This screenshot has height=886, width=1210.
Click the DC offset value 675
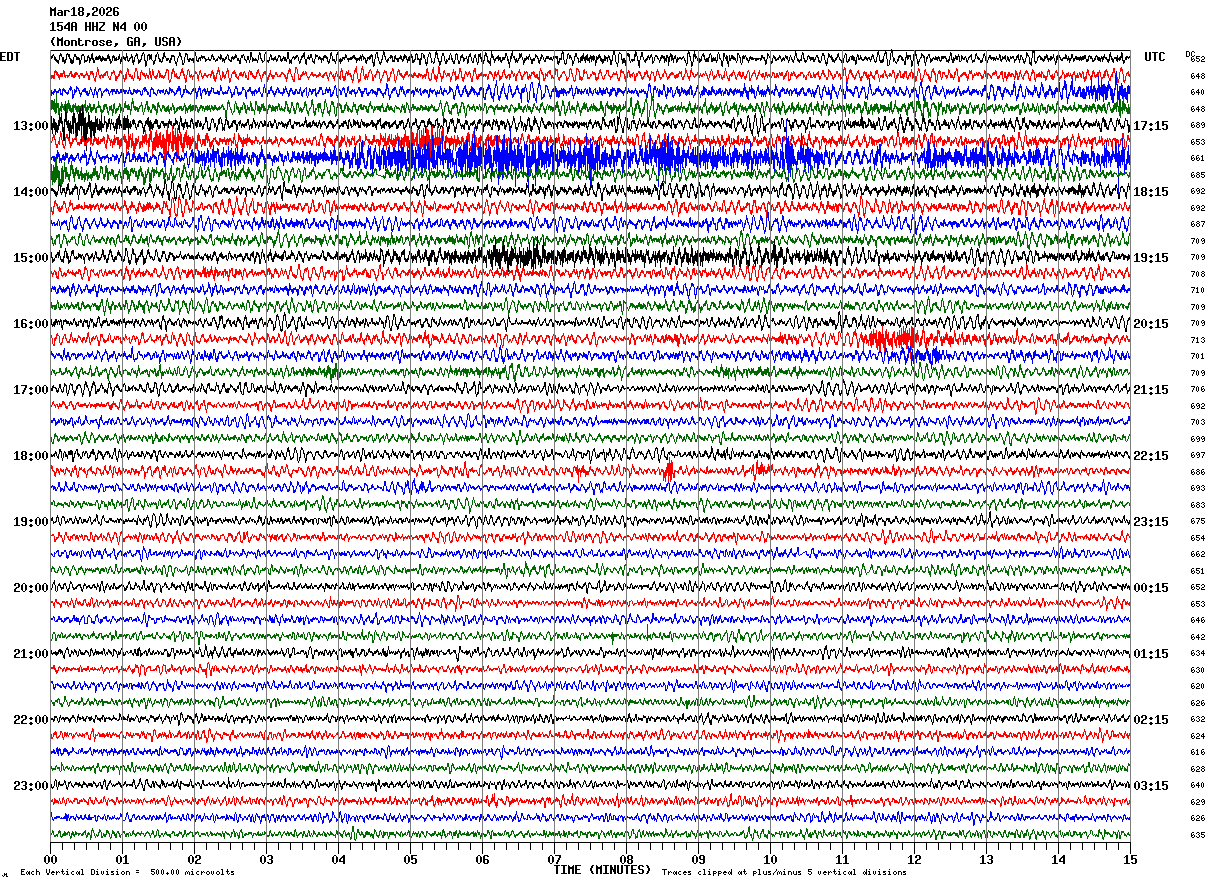(1197, 522)
